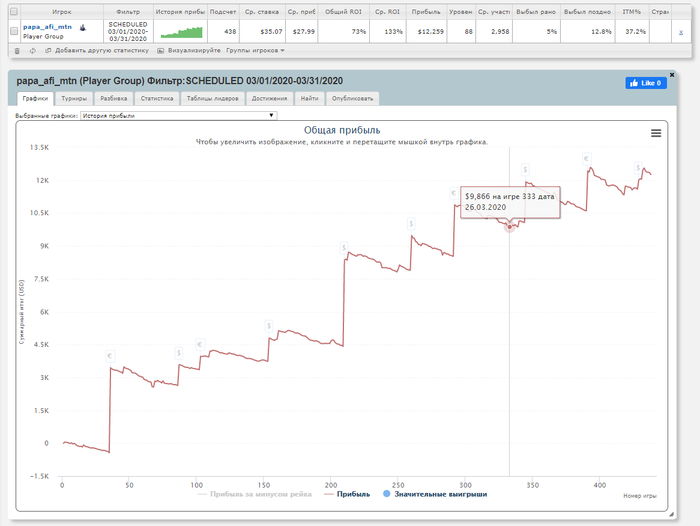The width and height of the screenshot is (700, 526).
Task: Click the Facebook Like button
Action: tap(646, 83)
